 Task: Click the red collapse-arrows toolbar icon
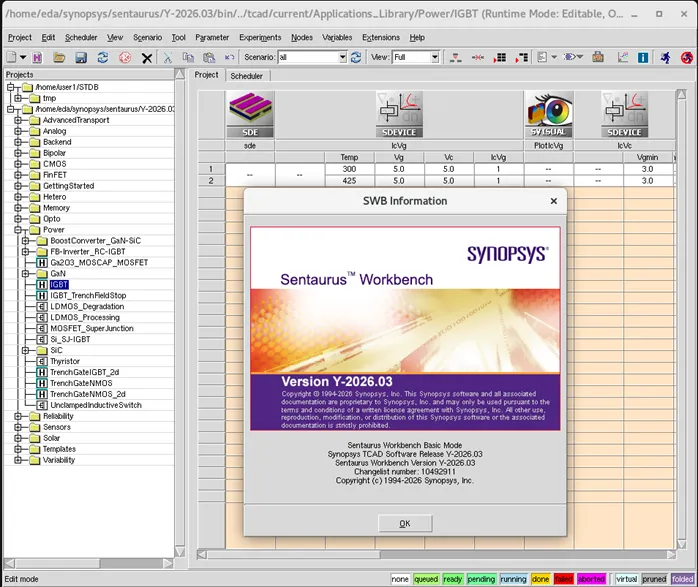tap(478, 57)
